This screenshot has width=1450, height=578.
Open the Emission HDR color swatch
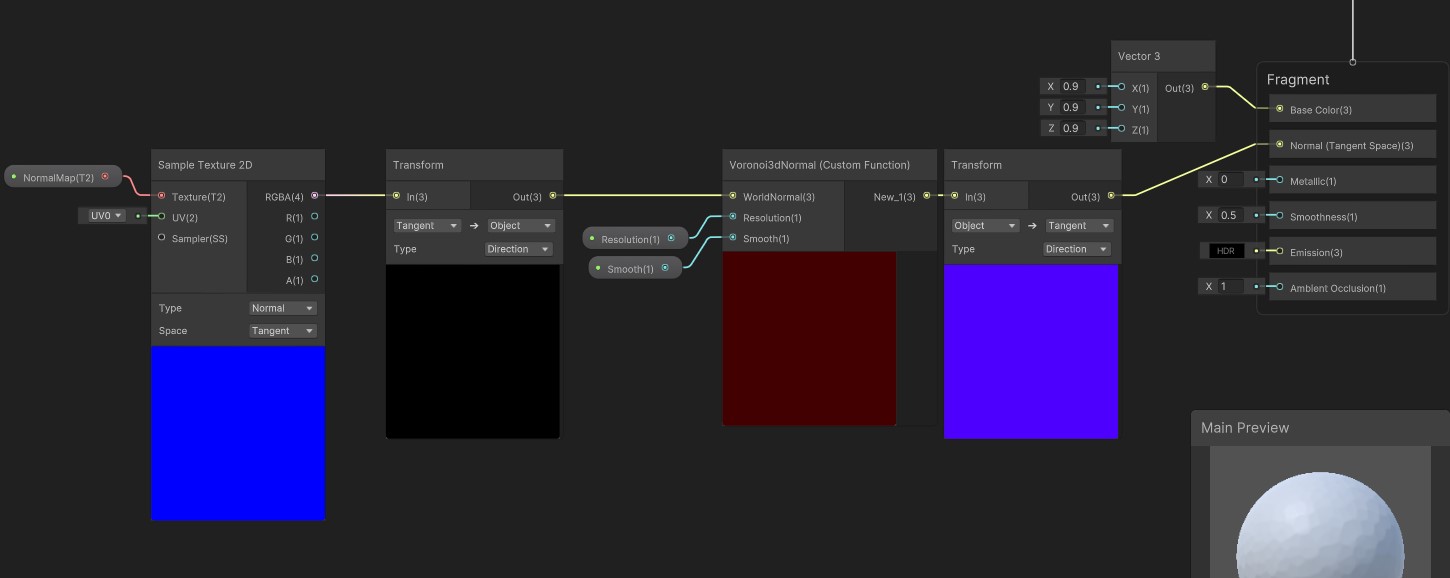tap(1225, 251)
